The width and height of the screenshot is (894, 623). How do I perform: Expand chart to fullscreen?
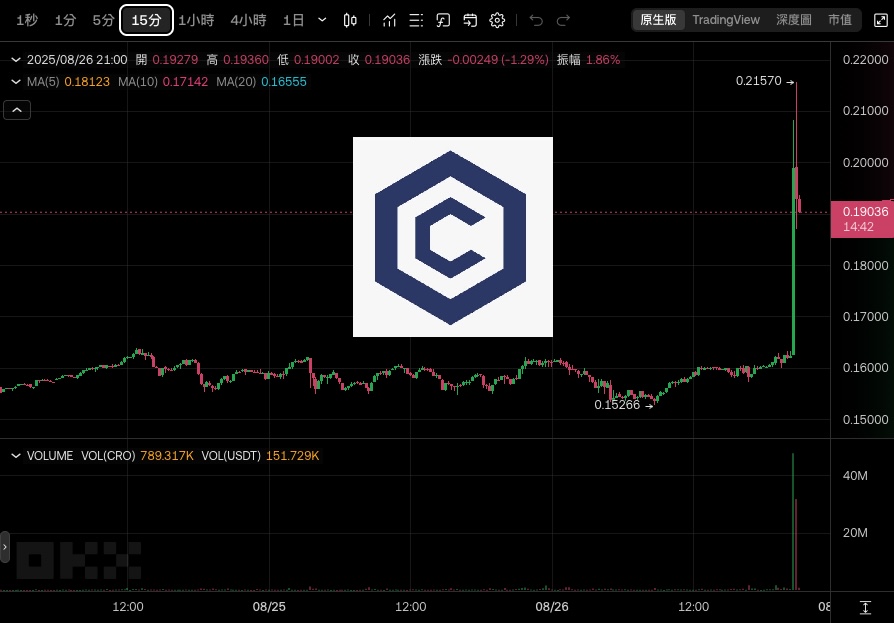coord(881,21)
